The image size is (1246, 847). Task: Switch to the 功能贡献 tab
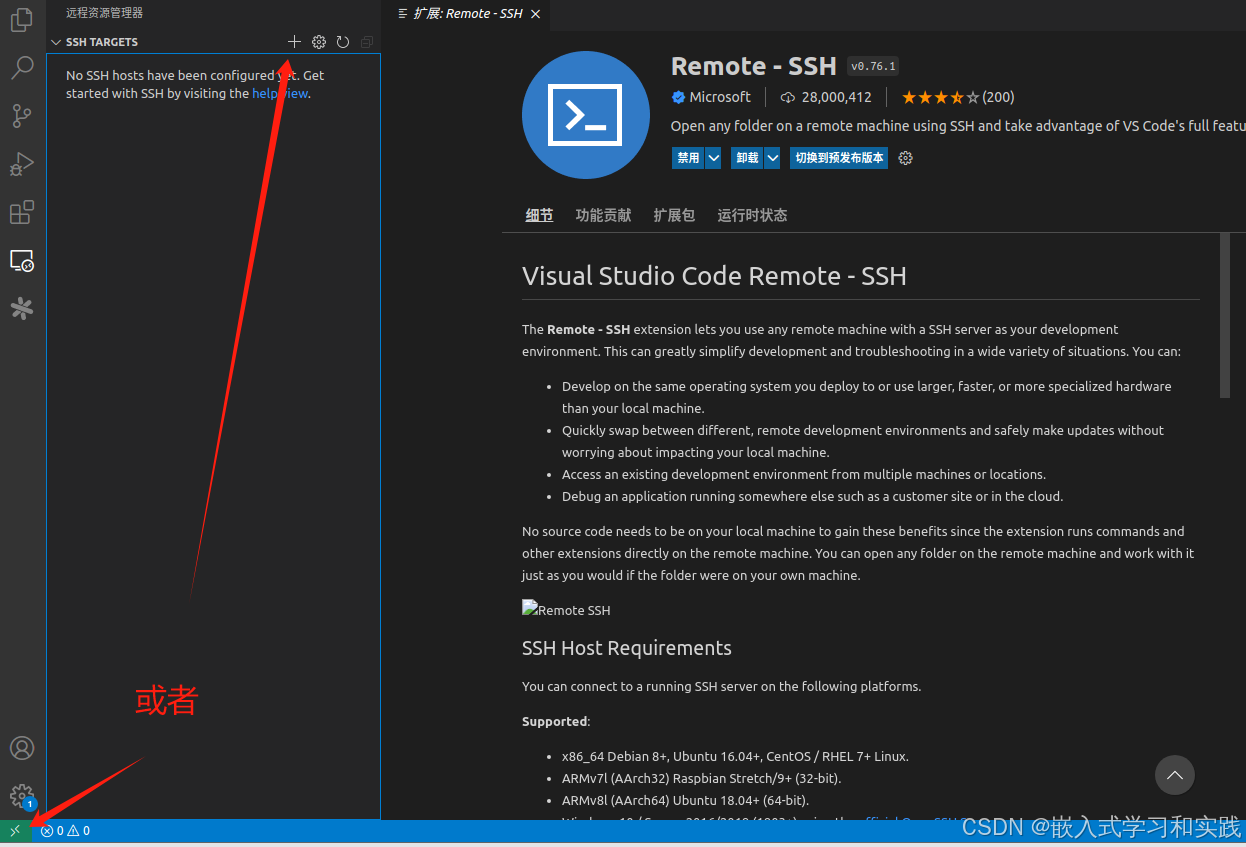pos(603,215)
